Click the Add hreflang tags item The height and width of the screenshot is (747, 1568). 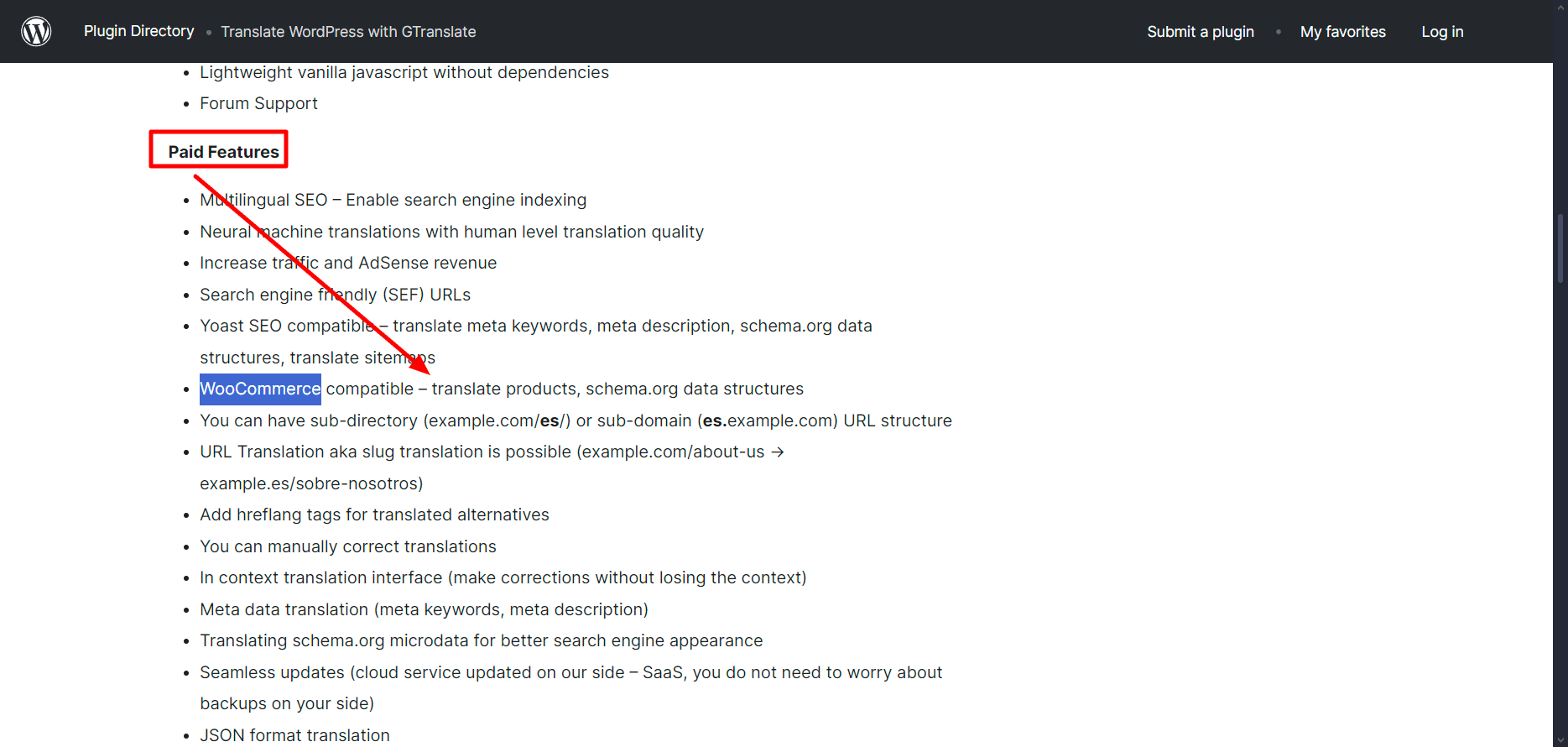point(374,515)
